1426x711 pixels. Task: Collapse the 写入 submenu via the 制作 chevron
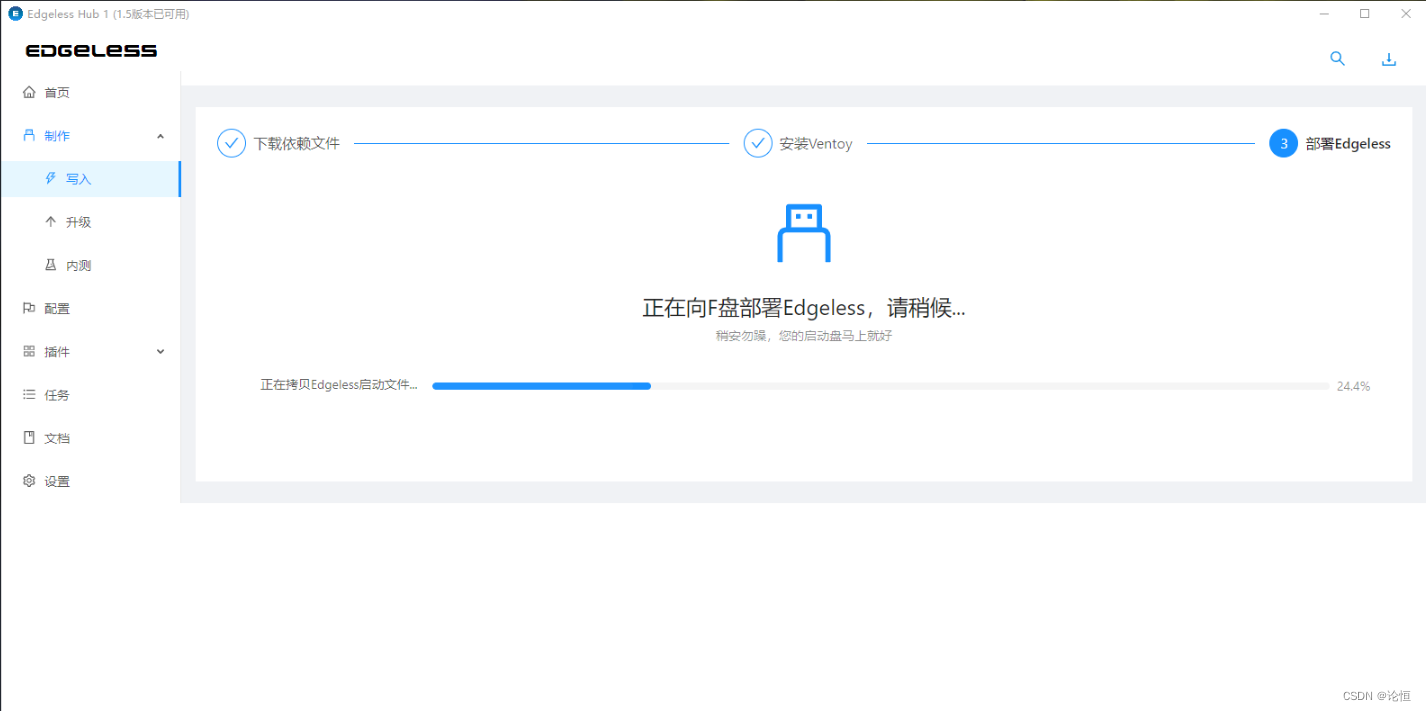point(159,135)
